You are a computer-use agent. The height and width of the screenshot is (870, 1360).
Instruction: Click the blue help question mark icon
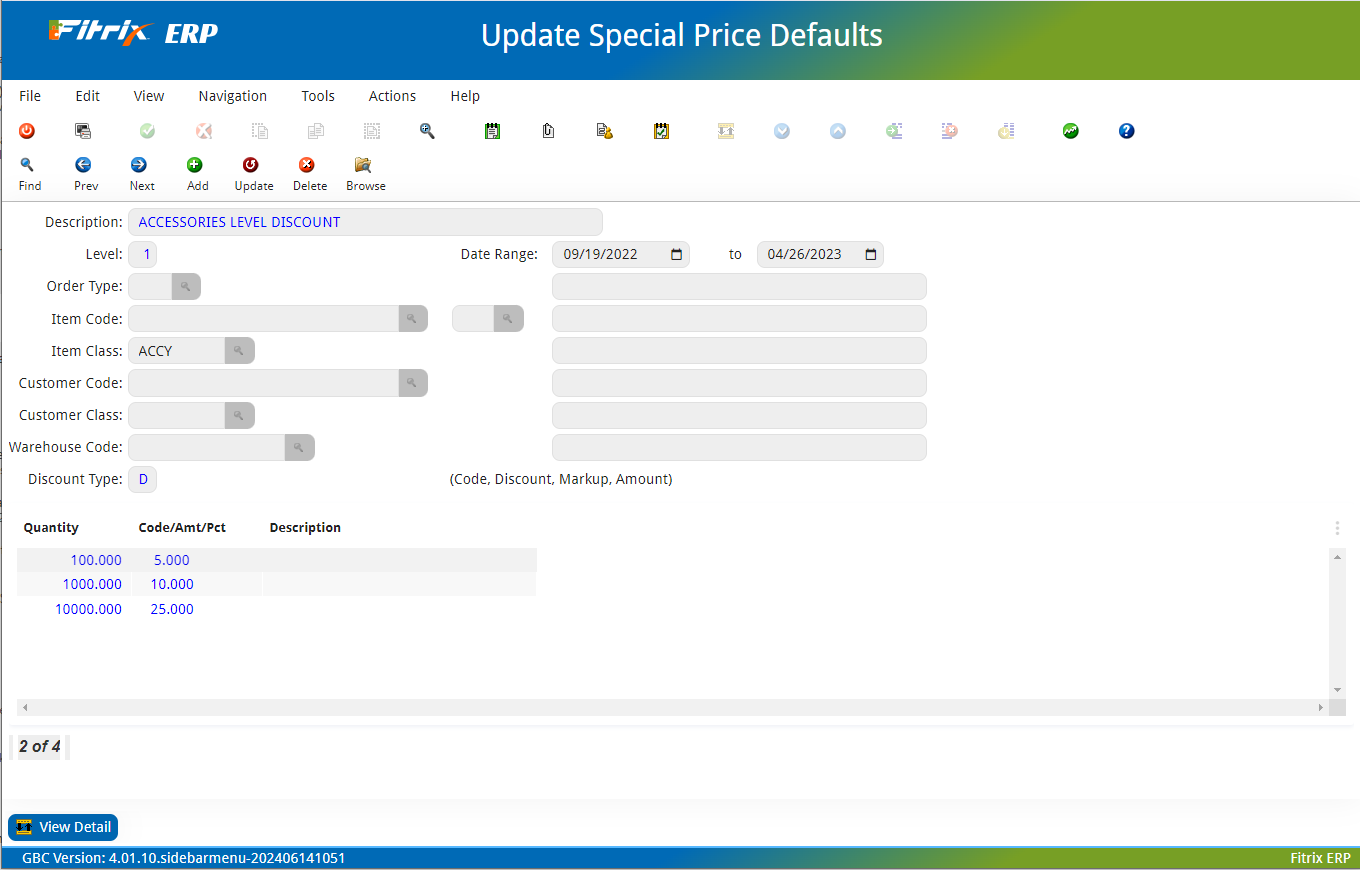(x=1126, y=131)
